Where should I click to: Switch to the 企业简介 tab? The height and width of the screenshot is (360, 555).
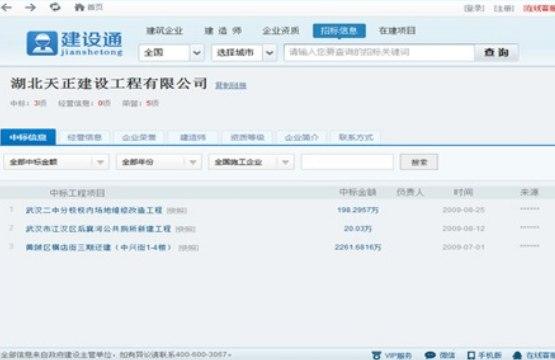[x=302, y=137]
